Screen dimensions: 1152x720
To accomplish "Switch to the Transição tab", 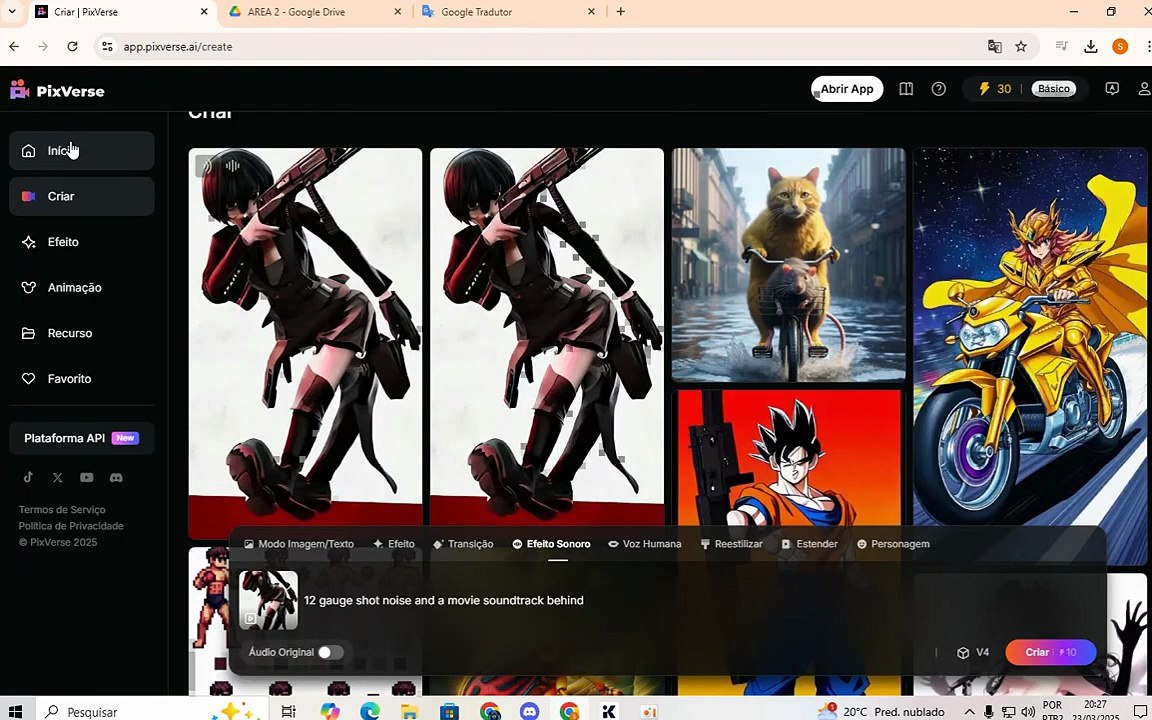I will 464,544.
